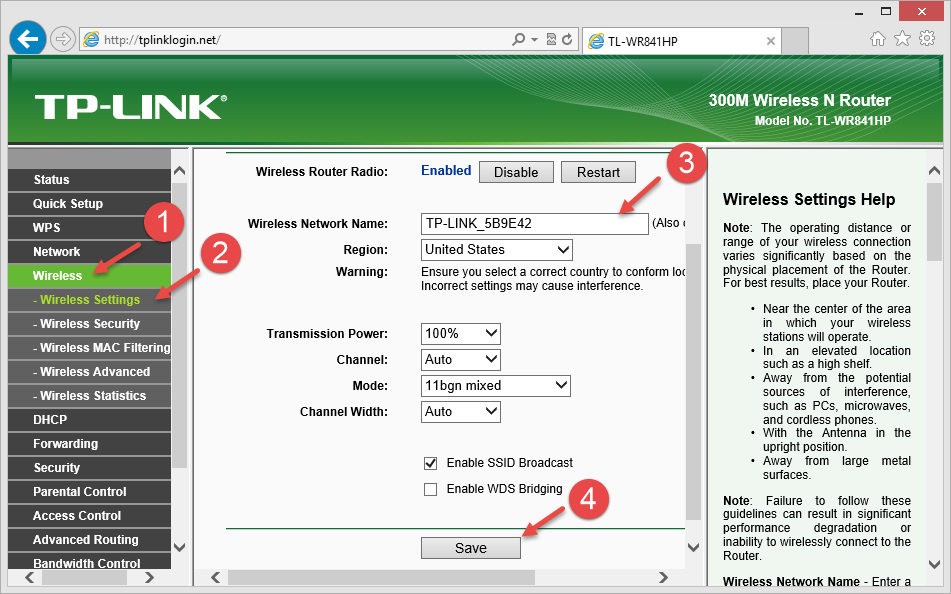
Task: Click the search magnifier icon in address bar
Action: tap(518, 40)
